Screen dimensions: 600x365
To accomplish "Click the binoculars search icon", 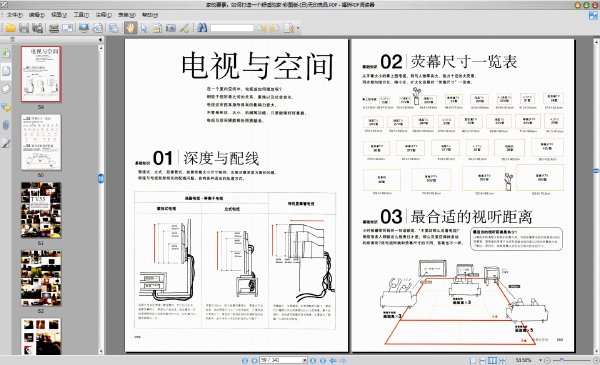I will pyautogui.click(x=202, y=28).
